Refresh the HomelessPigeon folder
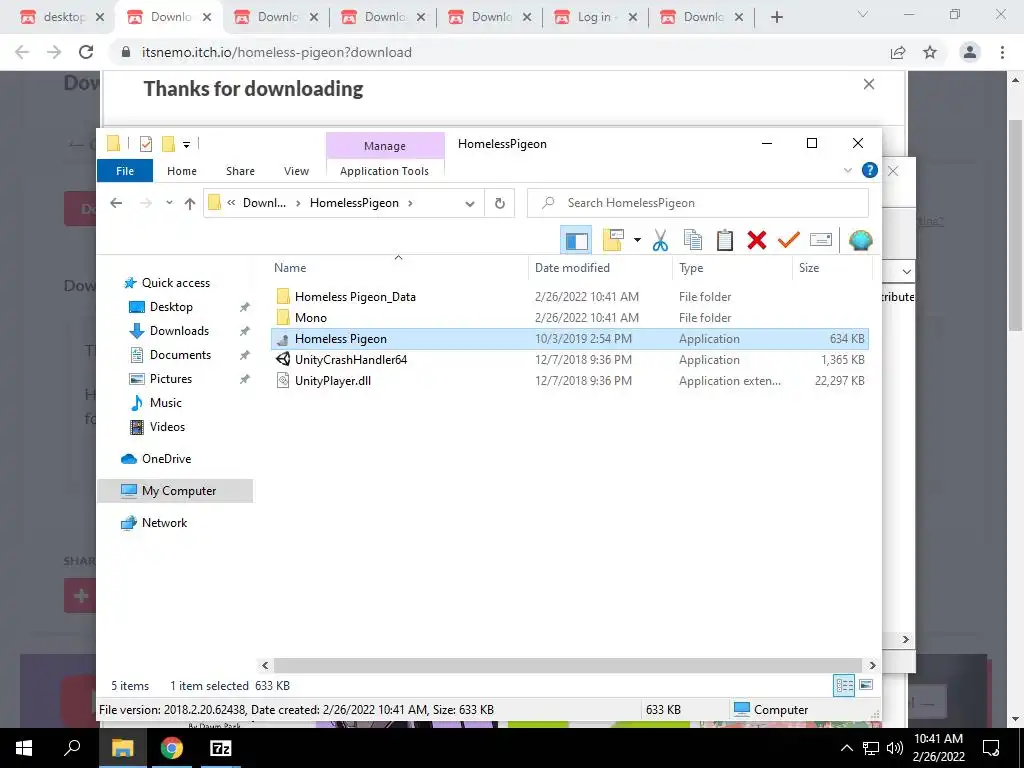 pos(500,203)
